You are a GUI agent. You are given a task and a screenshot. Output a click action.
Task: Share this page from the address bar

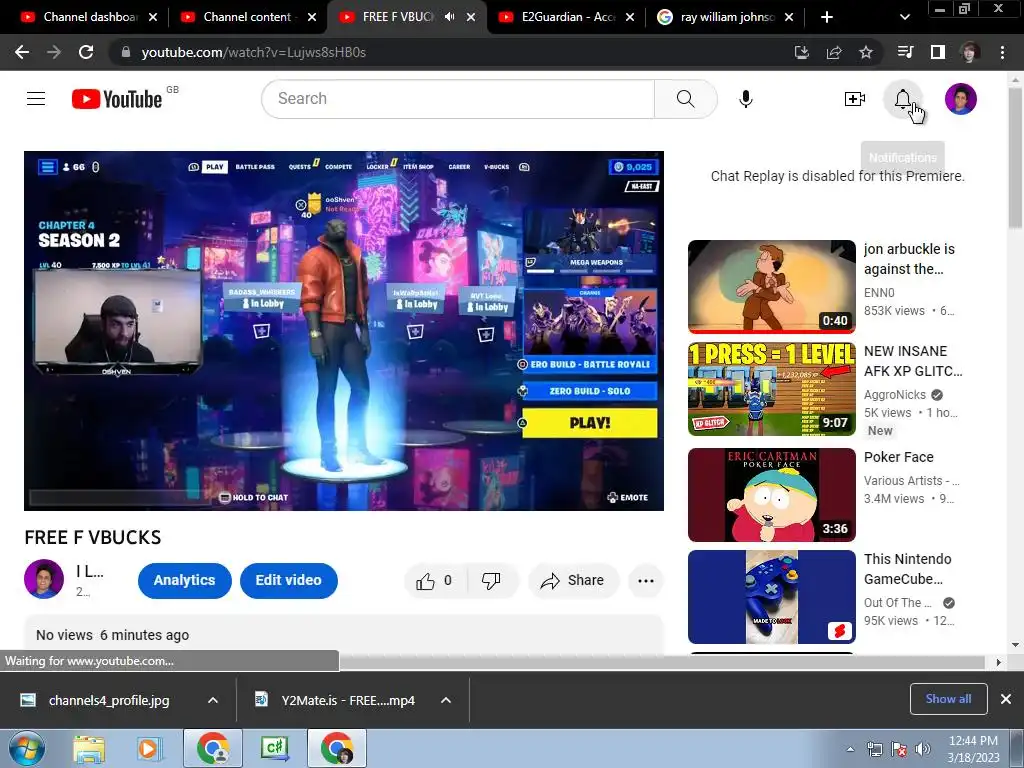[x=834, y=52]
